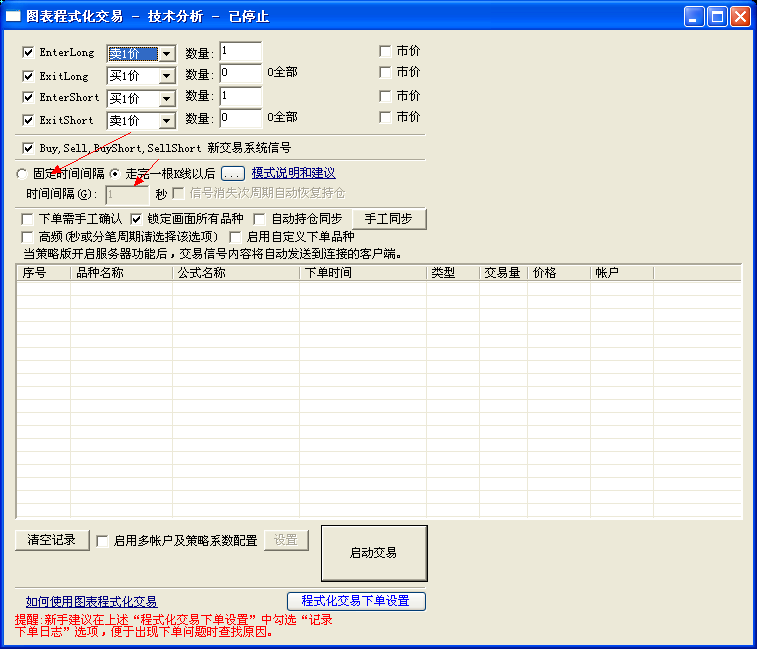Enable the 高频 (秒或分笔周期) option
Image resolution: width=757 pixels, height=649 pixels.
27,237
